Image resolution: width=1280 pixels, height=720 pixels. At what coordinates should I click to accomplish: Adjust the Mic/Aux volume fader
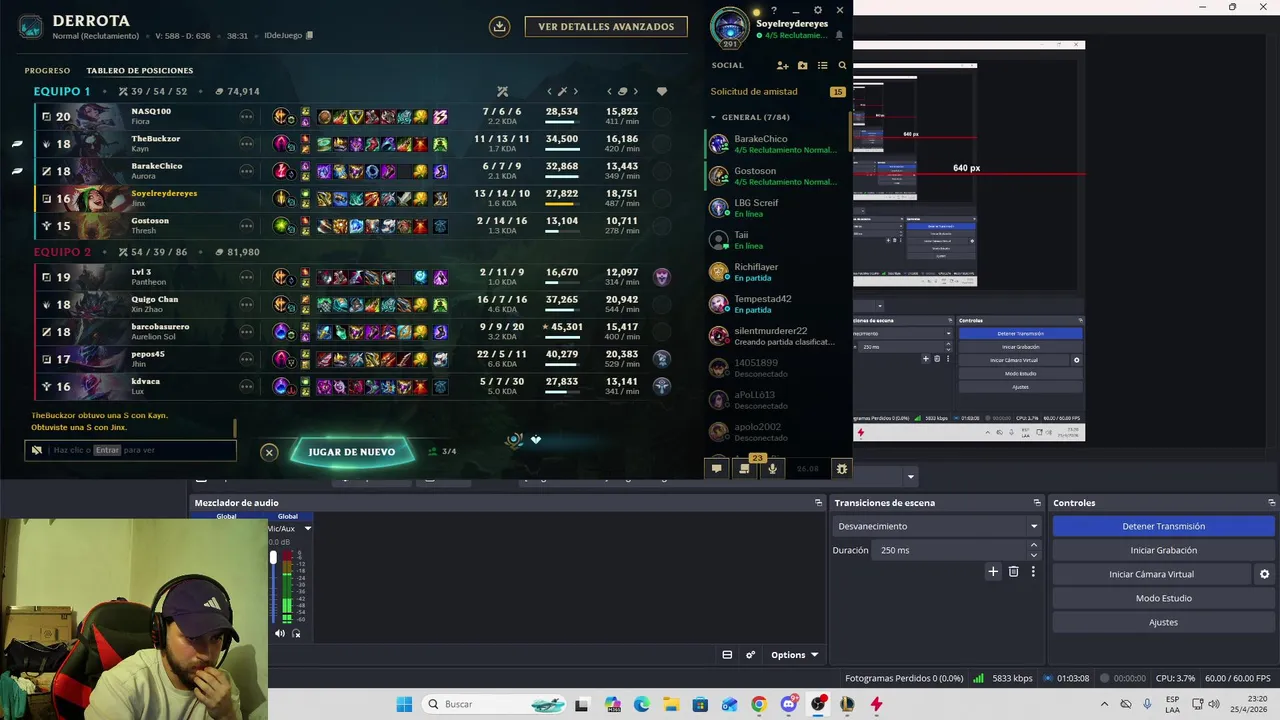click(273, 557)
